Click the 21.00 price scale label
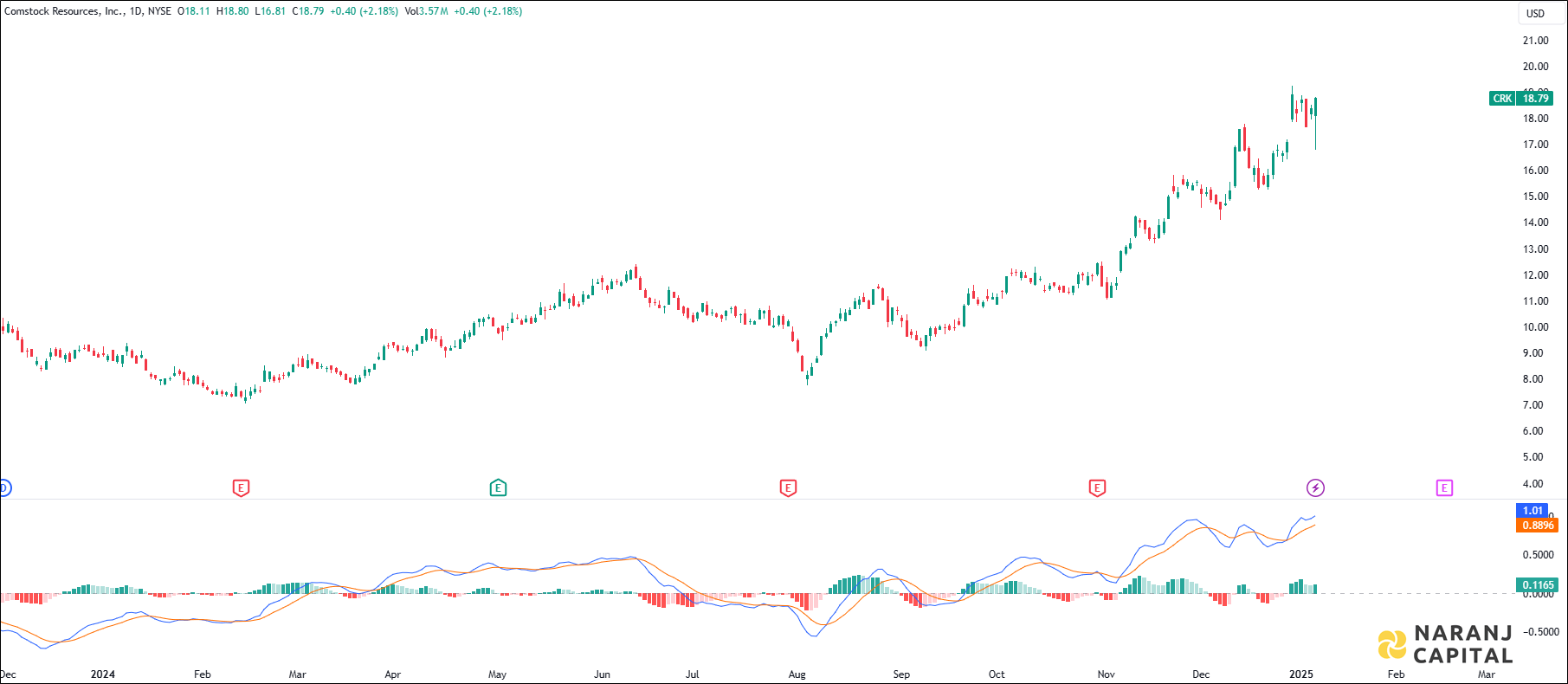Screen dimensions: 1568x684 click(1536, 41)
